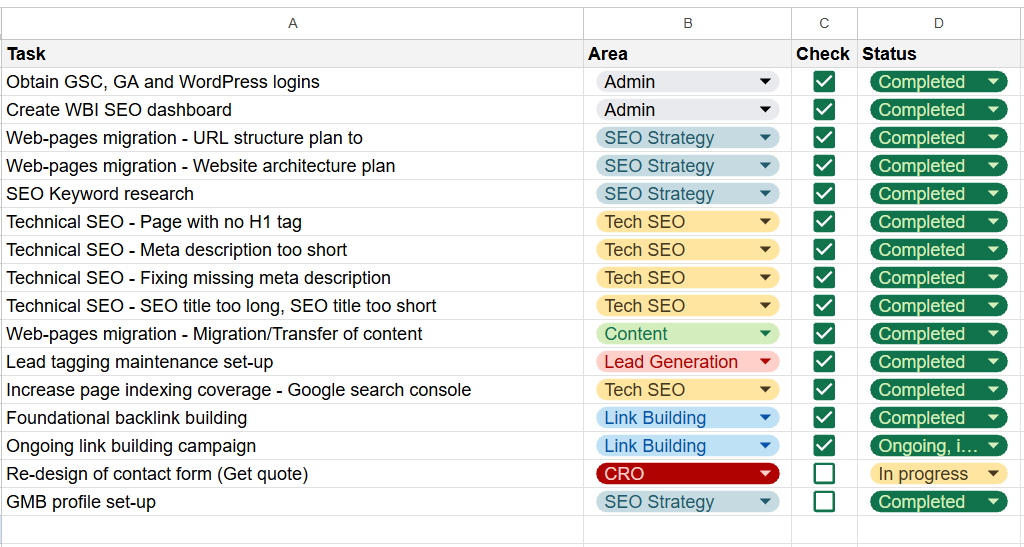Expand the Lead Generation area dropdown
Viewport: 1024px width, 547px height.
[766, 362]
